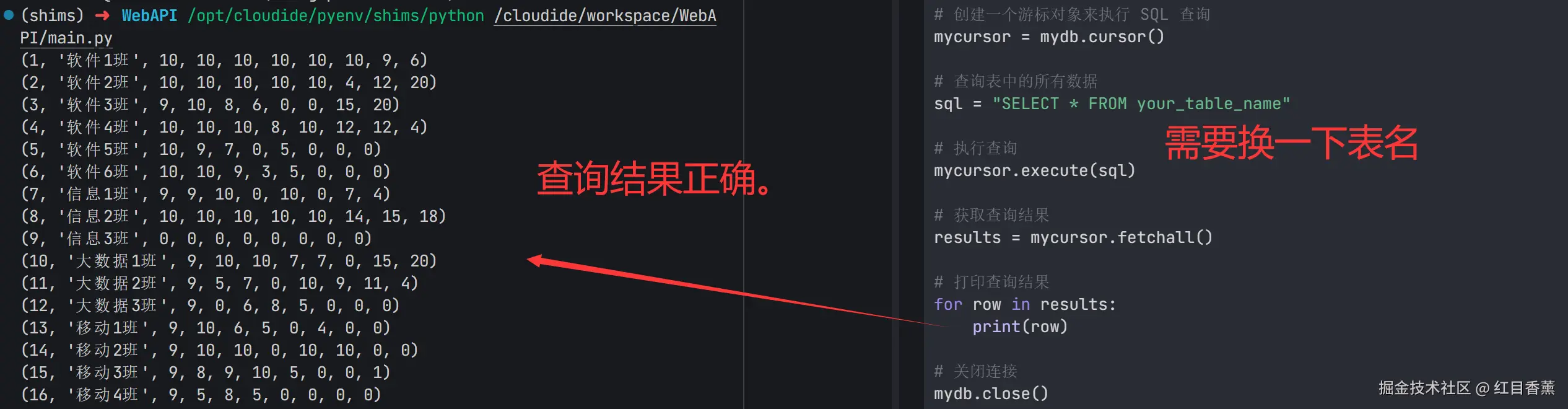The height and width of the screenshot is (409, 1568).
Task: Click the blue dot terminal prompt indicator
Action: tap(9, 15)
